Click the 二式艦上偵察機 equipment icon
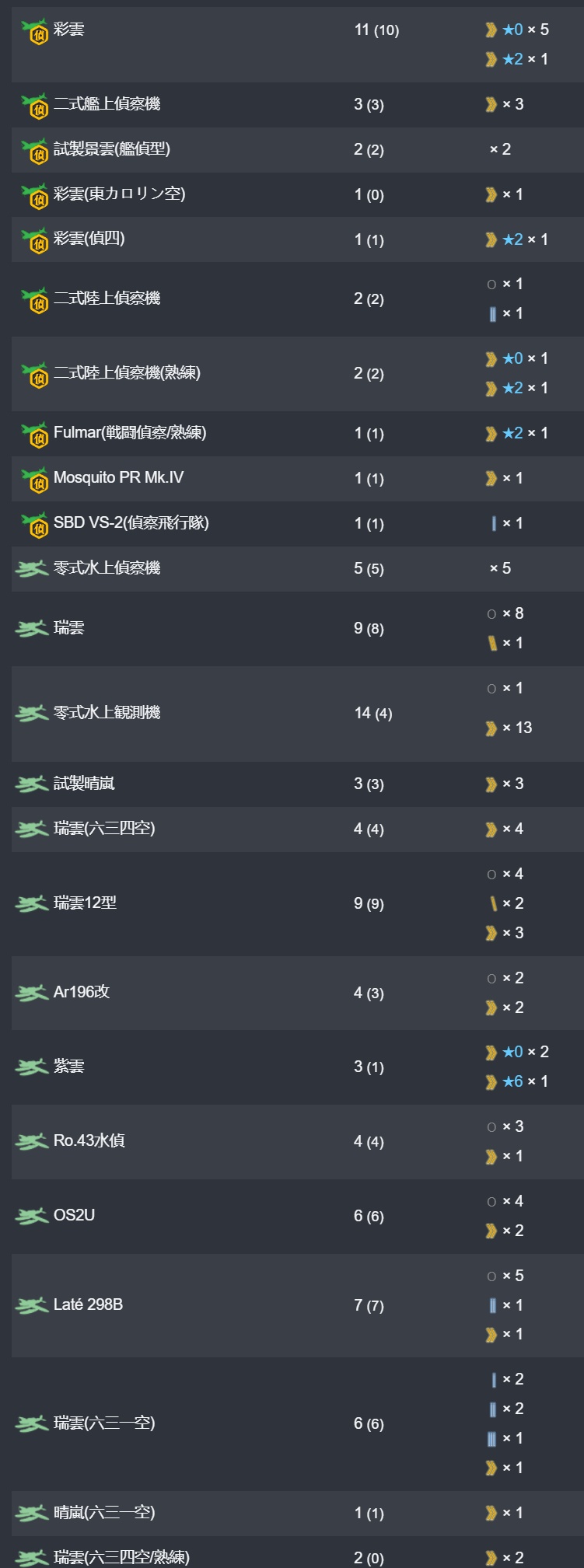Screen dimensions: 584x1568 [34, 105]
